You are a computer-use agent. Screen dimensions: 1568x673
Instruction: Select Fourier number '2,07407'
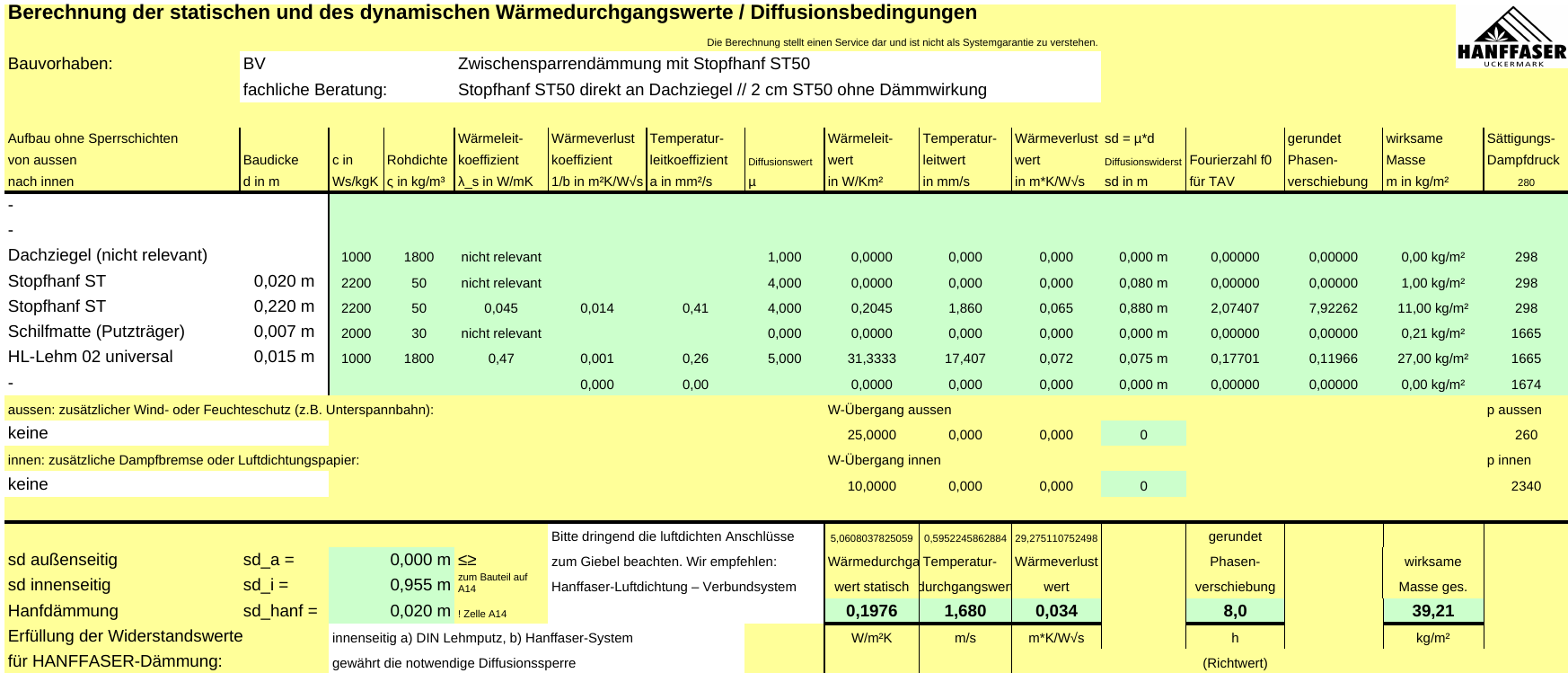(x=1235, y=308)
